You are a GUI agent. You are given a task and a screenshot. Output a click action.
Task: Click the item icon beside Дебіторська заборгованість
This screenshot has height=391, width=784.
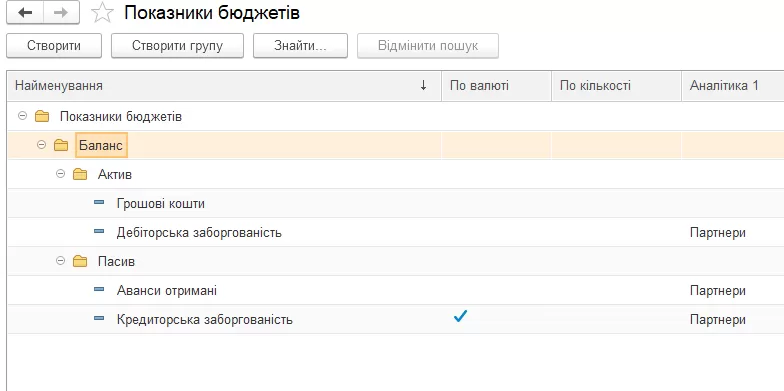[x=99, y=231]
